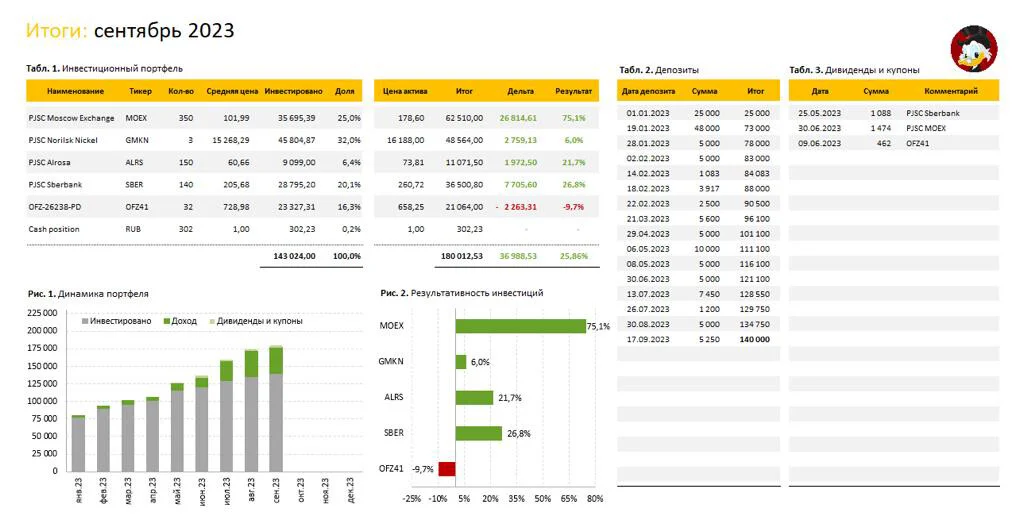Click the GMKN ticker cell in the portfolio table
Image resolution: width=1024 pixels, height=524 pixels.
pyautogui.click(x=137, y=140)
